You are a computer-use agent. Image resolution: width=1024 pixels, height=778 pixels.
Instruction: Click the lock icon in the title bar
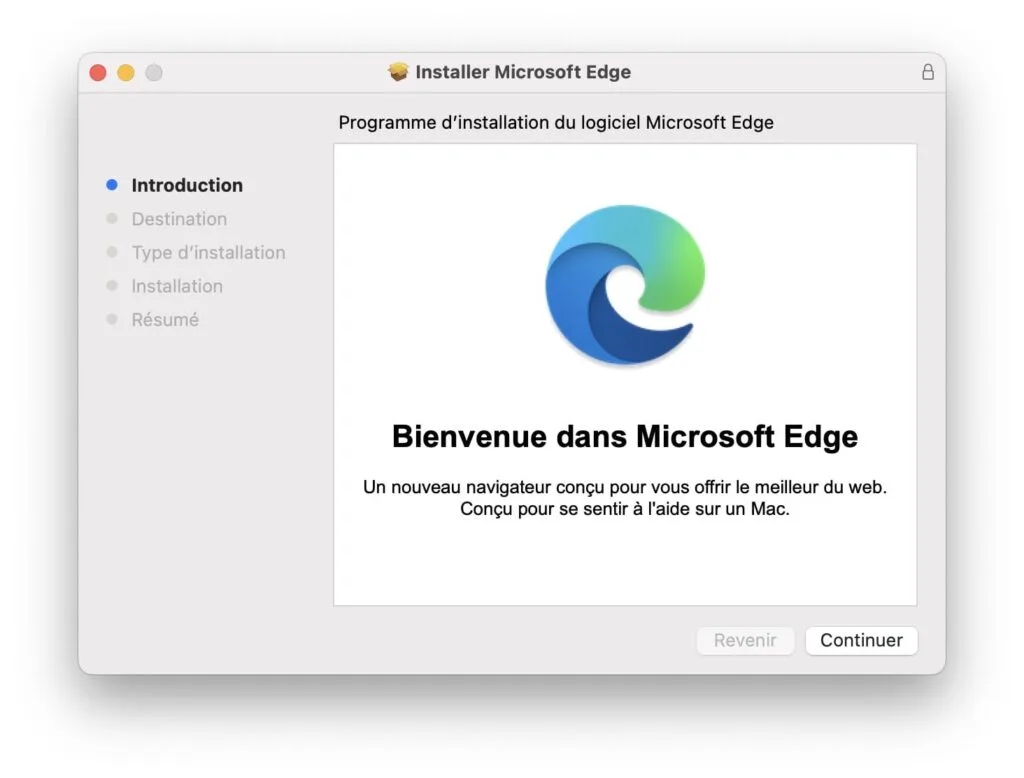click(x=928, y=72)
